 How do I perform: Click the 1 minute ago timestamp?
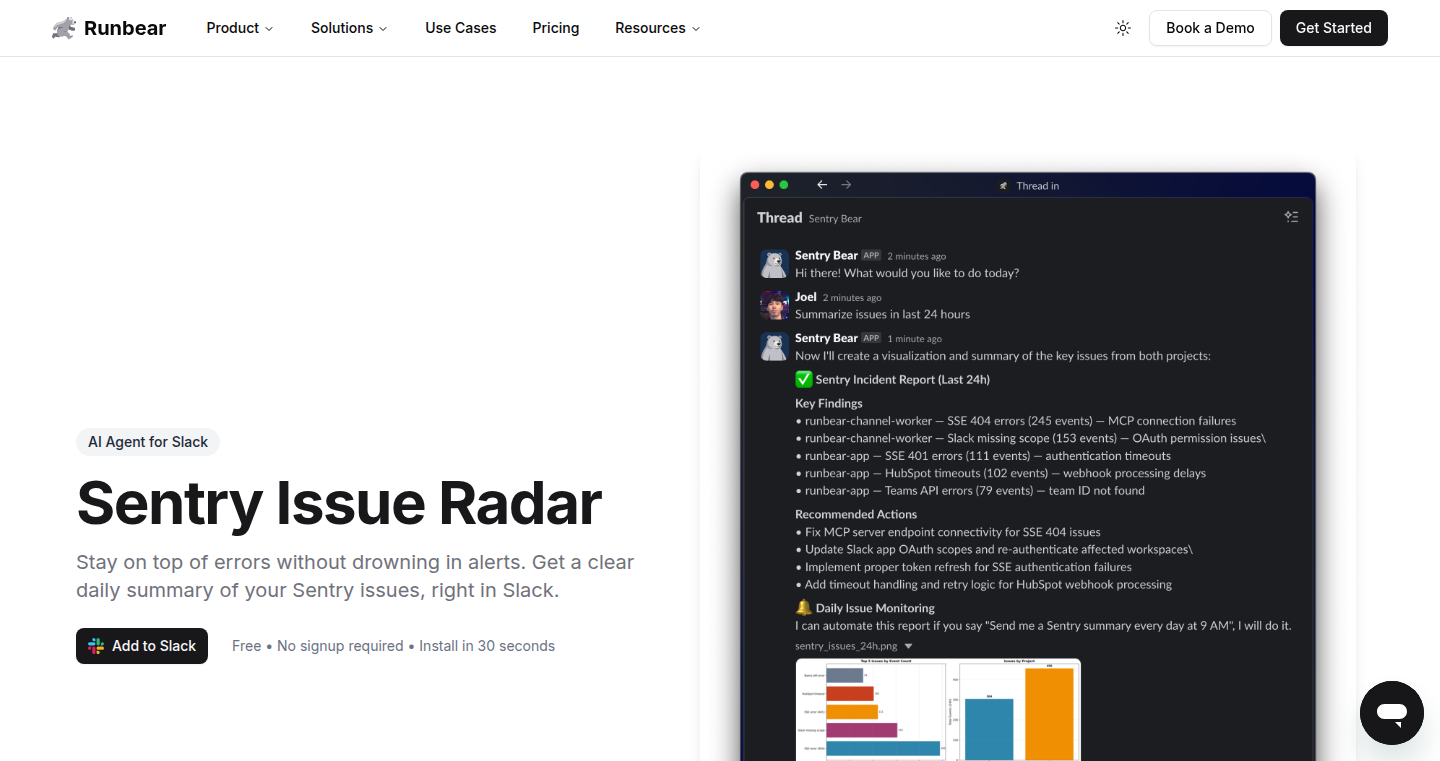[x=915, y=339]
